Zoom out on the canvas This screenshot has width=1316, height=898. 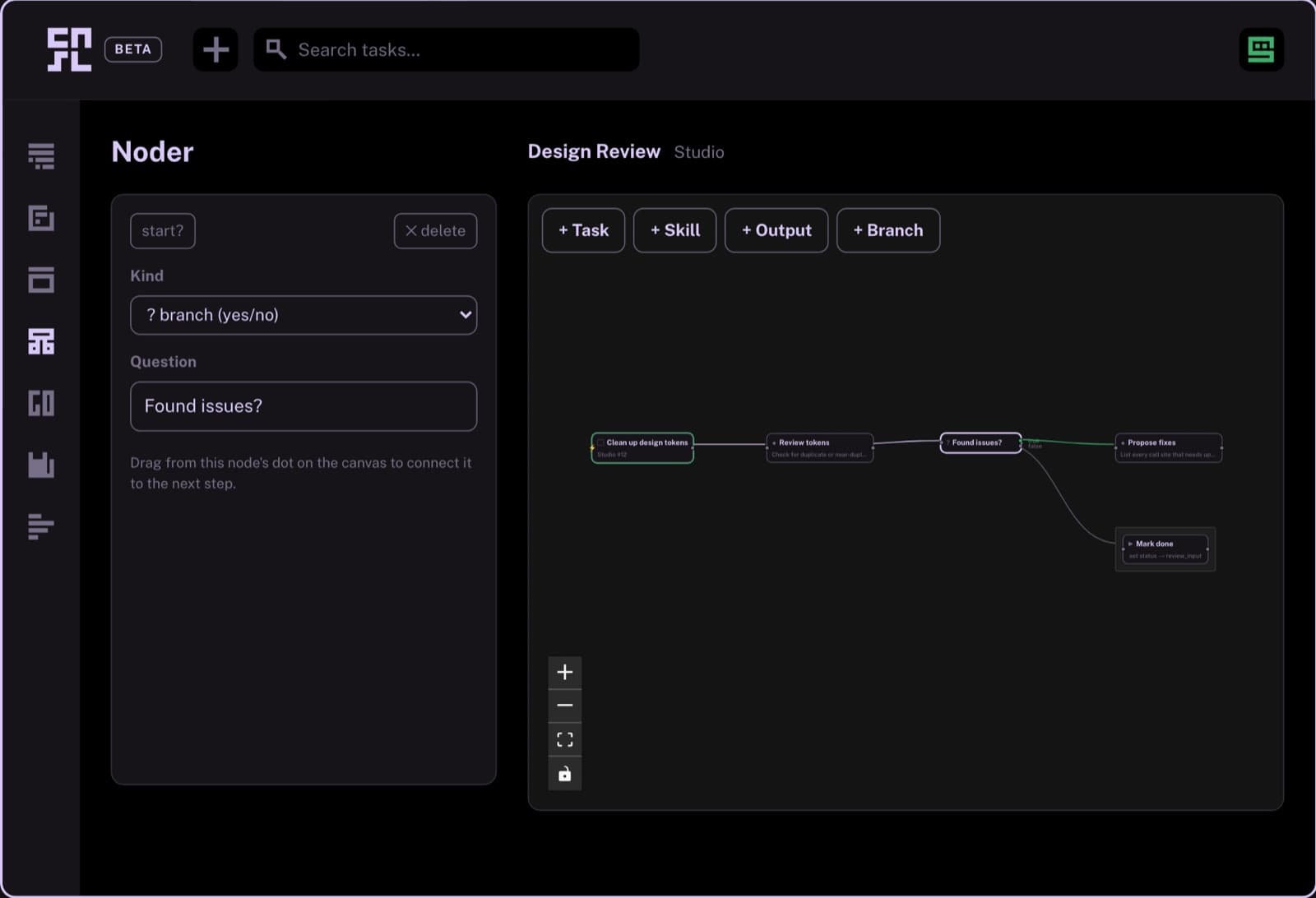click(x=565, y=706)
